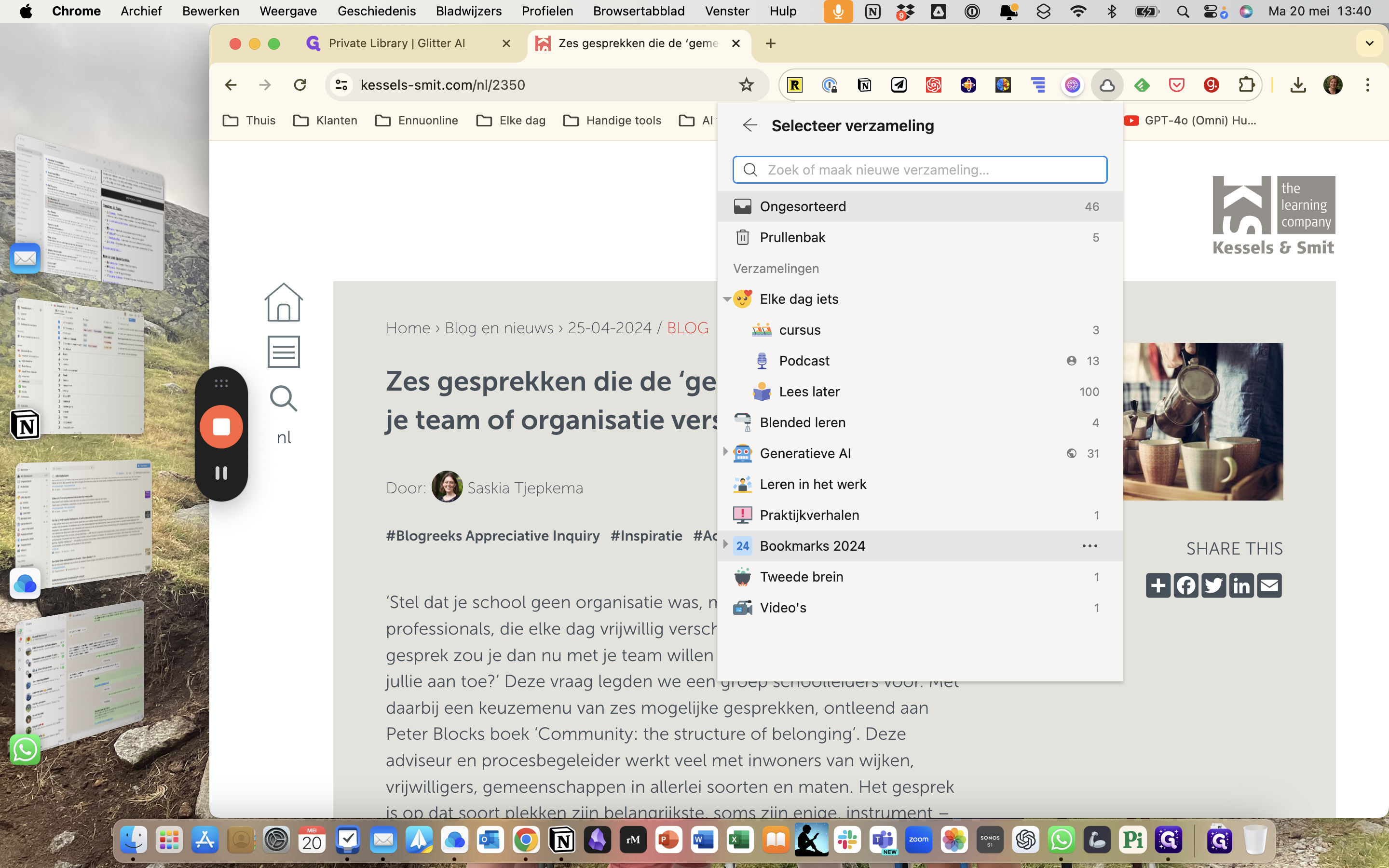The width and height of the screenshot is (1389, 868).
Task: Click the microphone icon in menu bar
Action: [x=838, y=12]
